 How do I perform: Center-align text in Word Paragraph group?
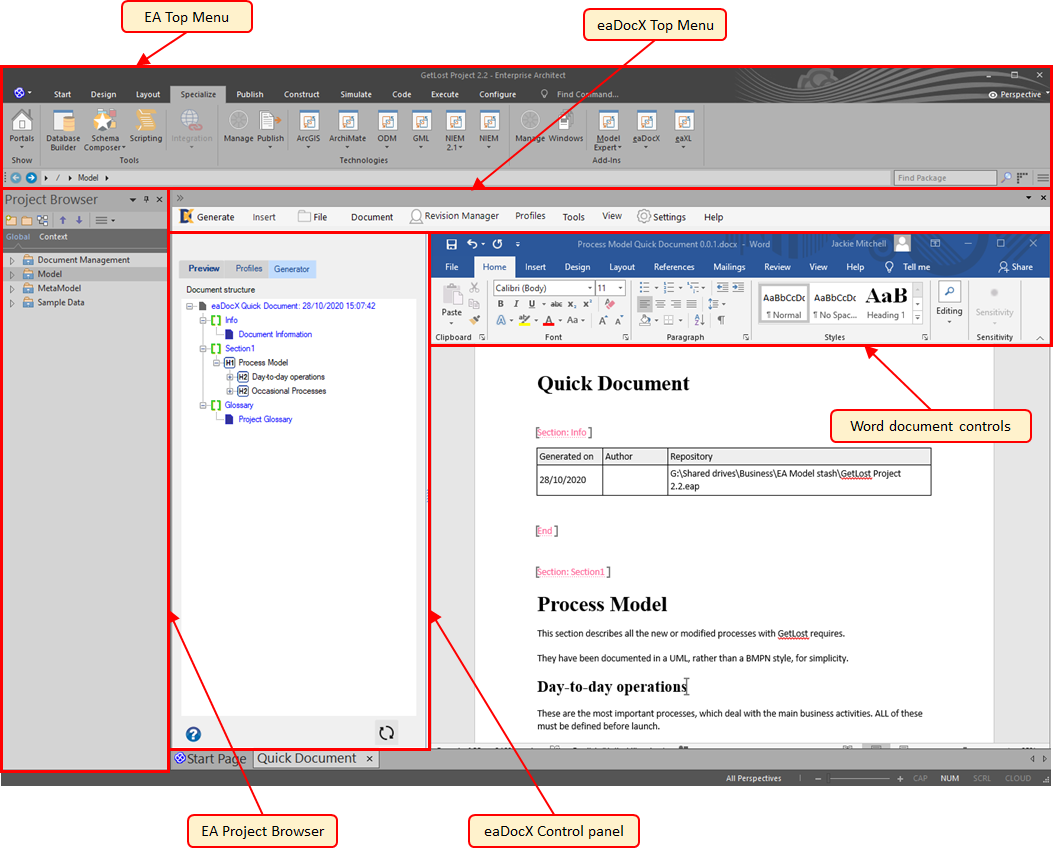(660, 303)
